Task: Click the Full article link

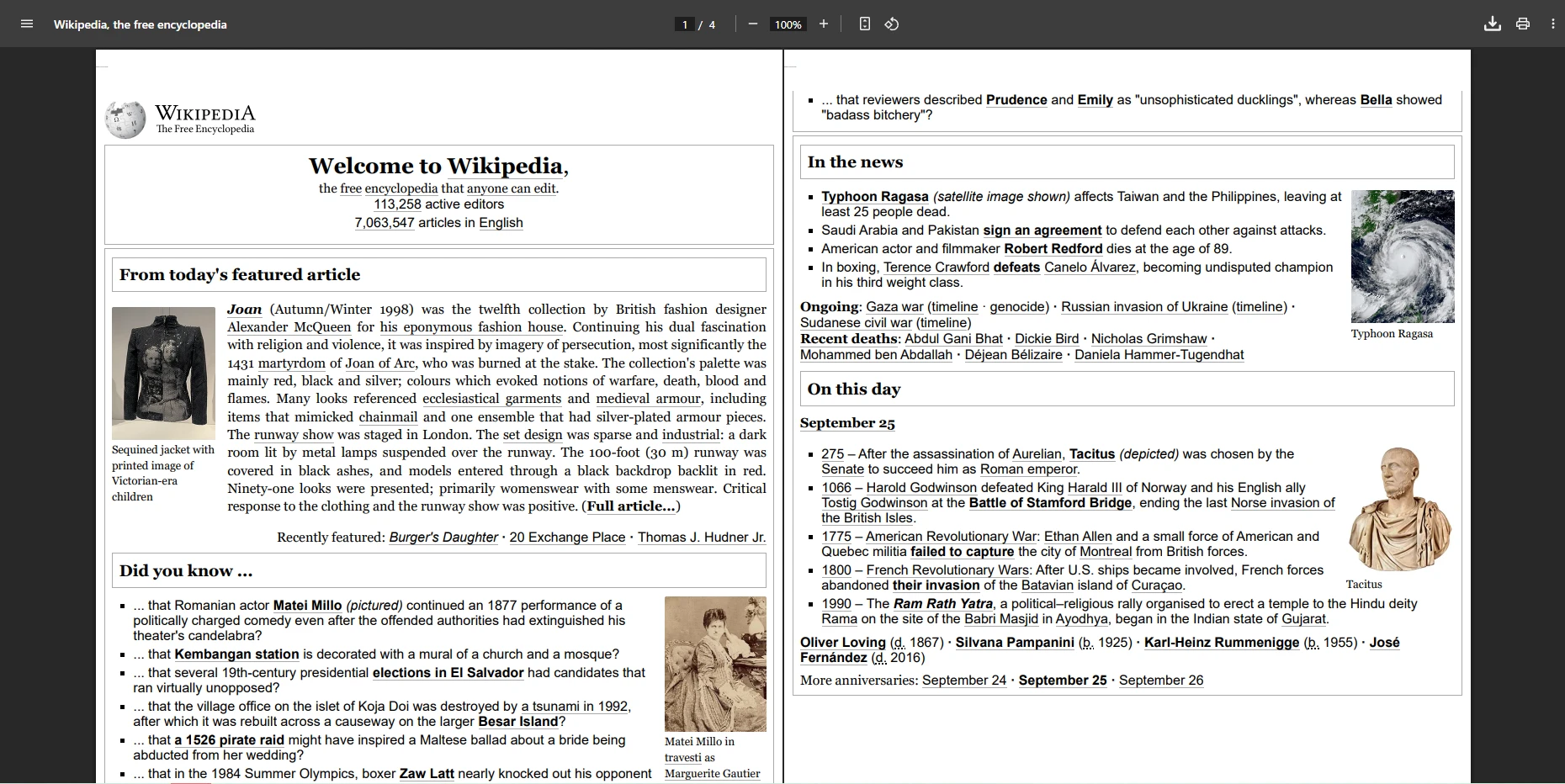Action: point(630,506)
